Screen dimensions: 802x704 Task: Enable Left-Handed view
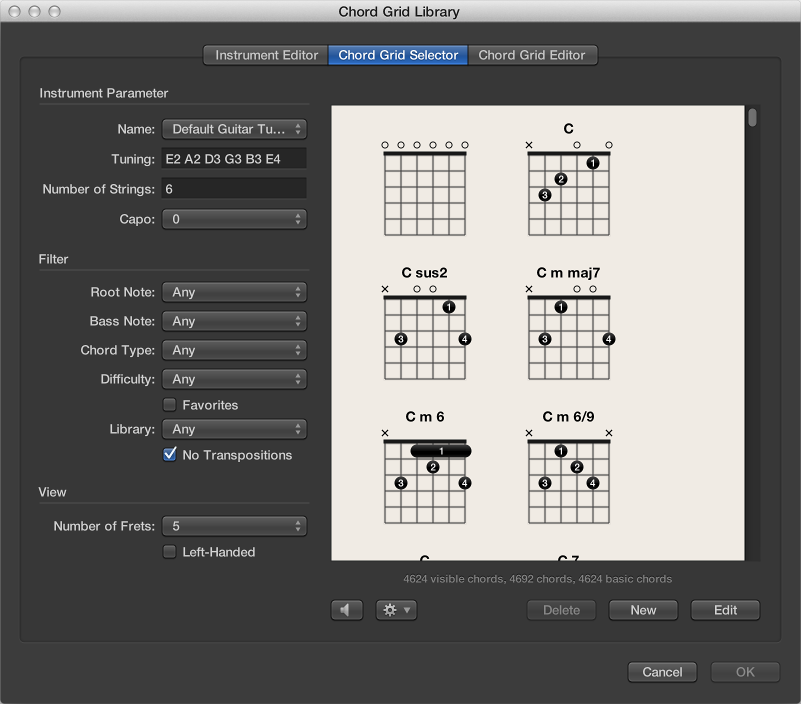pos(169,552)
